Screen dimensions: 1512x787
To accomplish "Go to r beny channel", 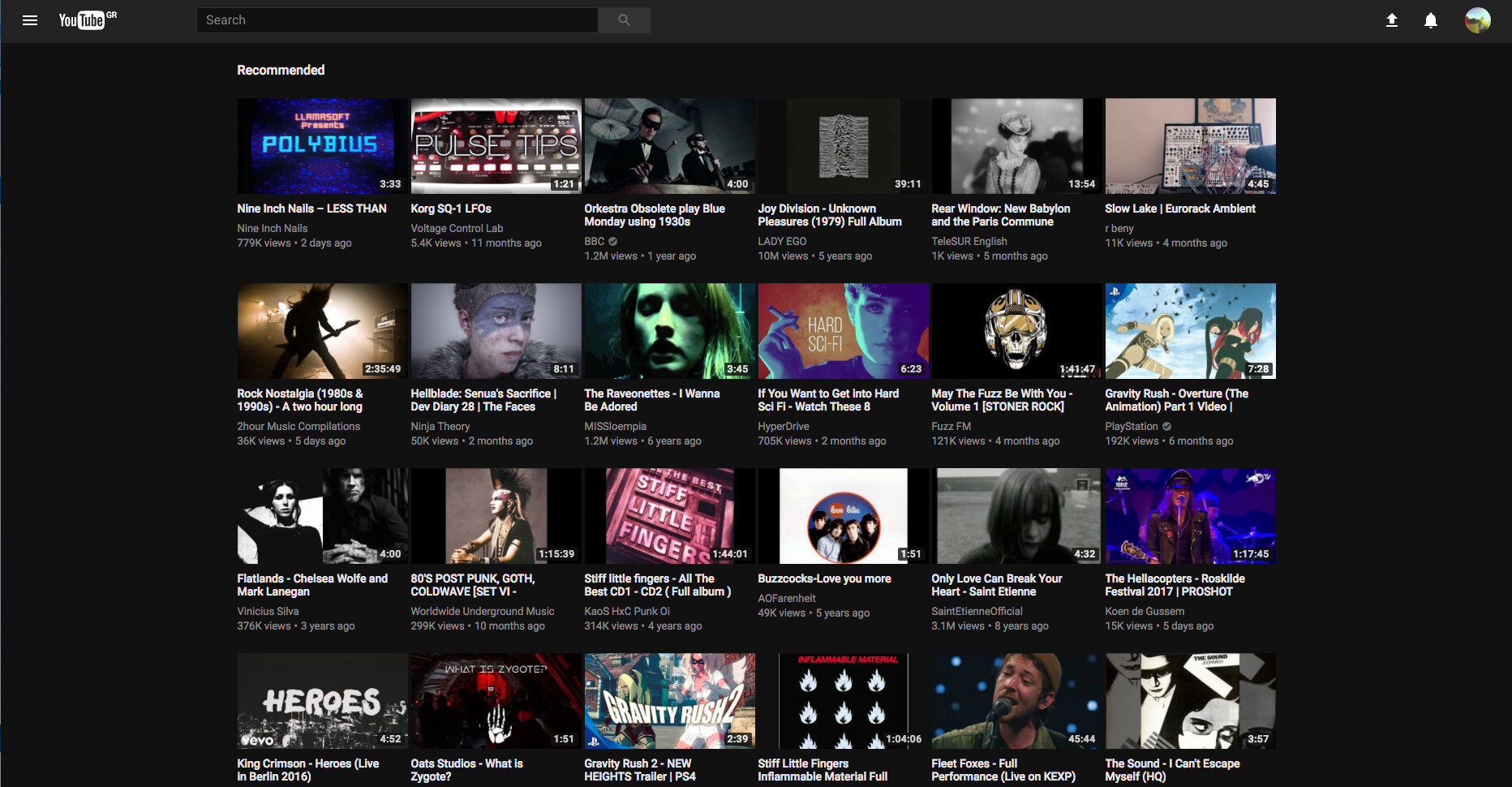I will click(1119, 229).
